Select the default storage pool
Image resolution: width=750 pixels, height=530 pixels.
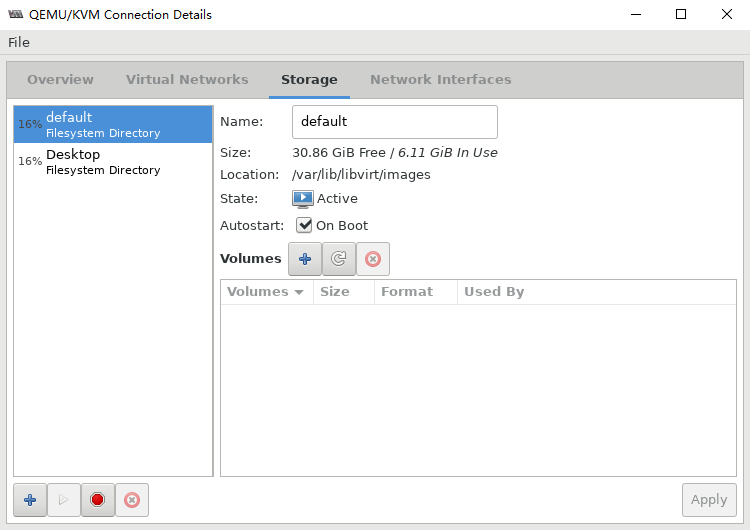pos(112,125)
